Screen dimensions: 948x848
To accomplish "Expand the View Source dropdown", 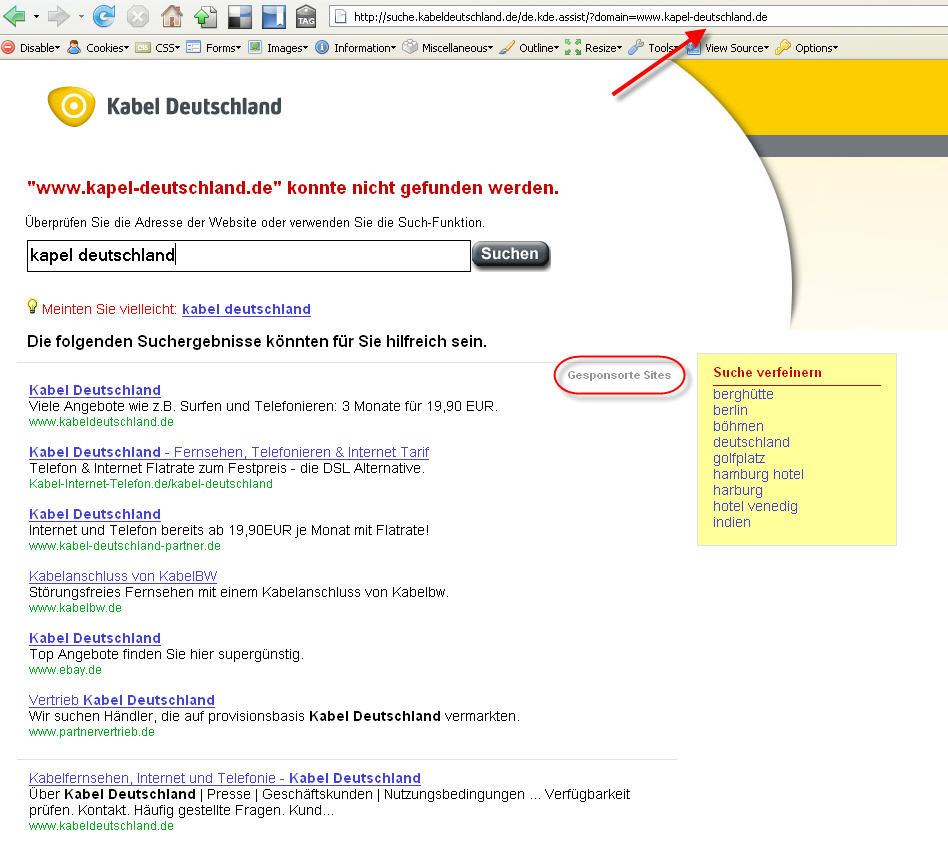I will pyautogui.click(x=737, y=48).
